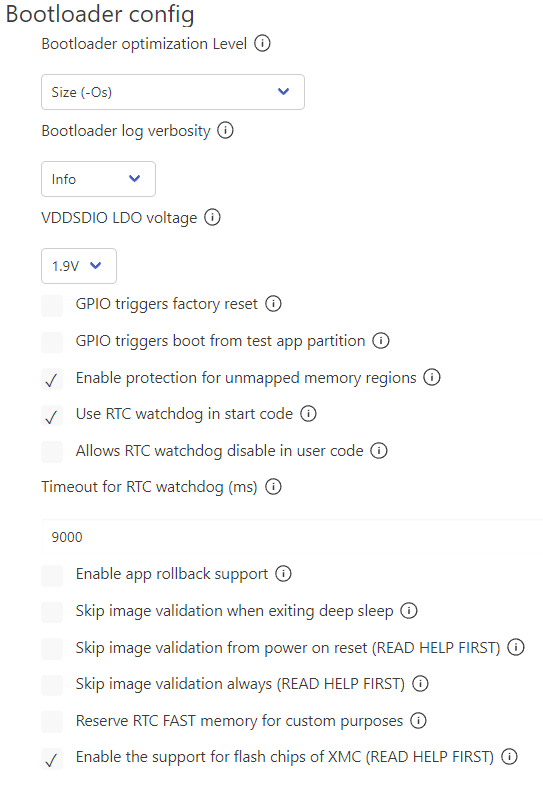
Task: Toggle Allows RTC watchdog disable in user code
Action: pyautogui.click(x=52, y=452)
